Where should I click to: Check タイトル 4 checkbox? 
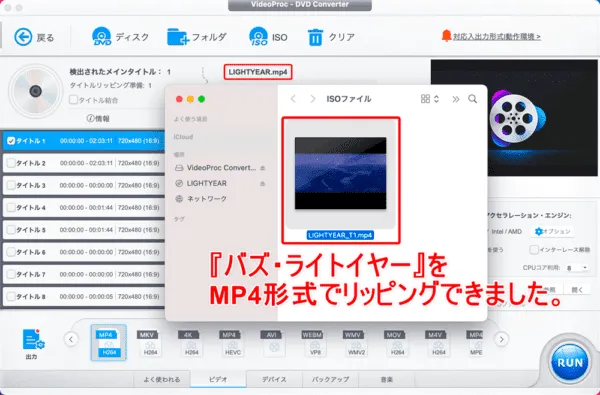coord(11,207)
